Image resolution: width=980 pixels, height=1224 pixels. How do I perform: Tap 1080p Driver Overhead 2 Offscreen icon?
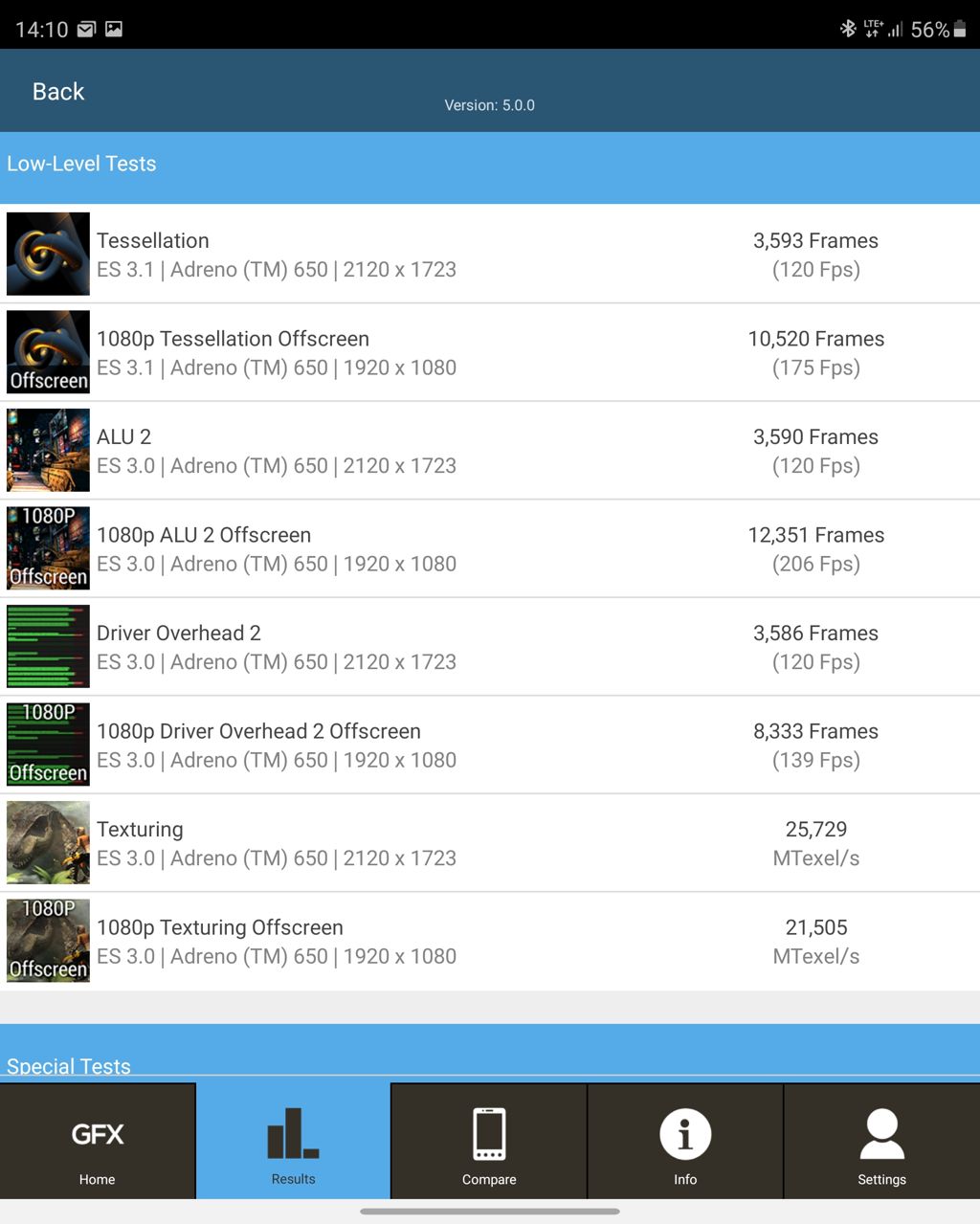(x=48, y=745)
